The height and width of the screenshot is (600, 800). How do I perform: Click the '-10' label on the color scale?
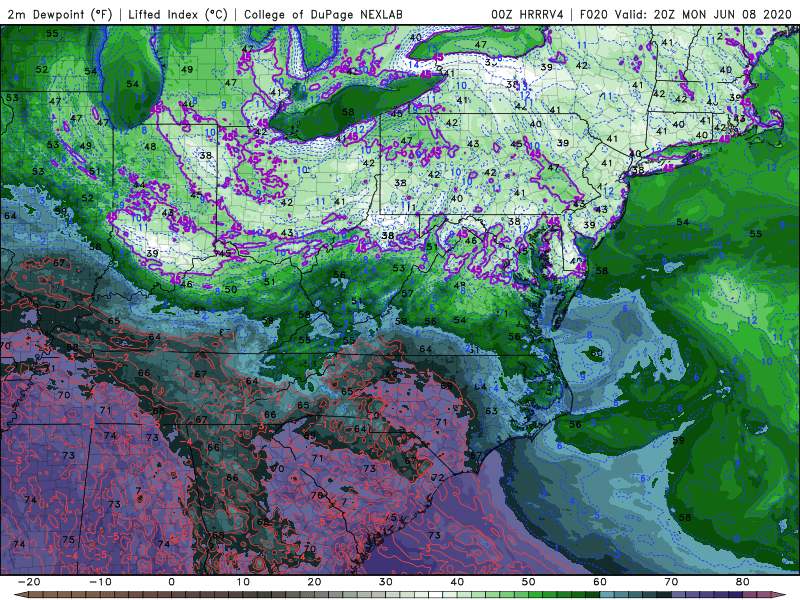(100, 582)
